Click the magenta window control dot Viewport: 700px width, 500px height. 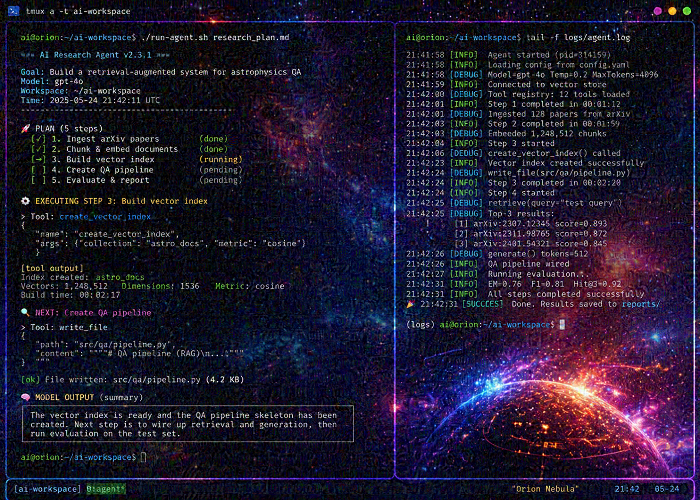pos(658,11)
